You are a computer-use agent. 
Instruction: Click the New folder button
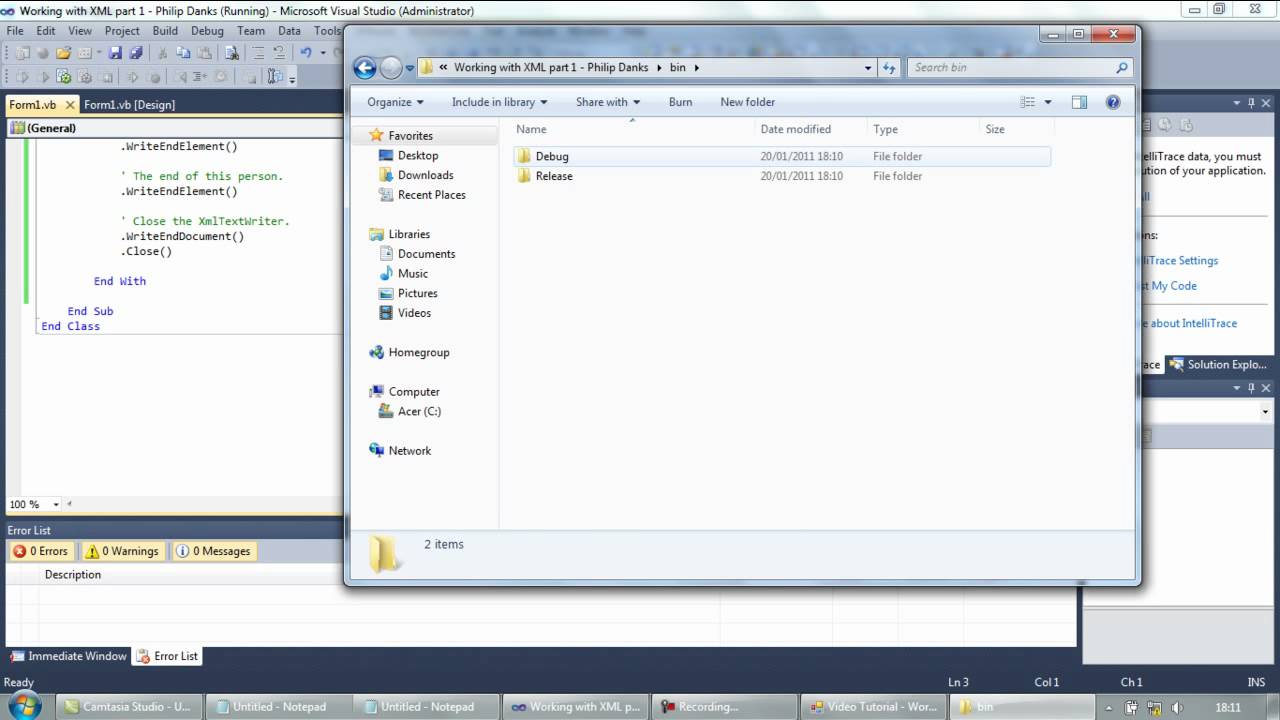click(748, 102)
